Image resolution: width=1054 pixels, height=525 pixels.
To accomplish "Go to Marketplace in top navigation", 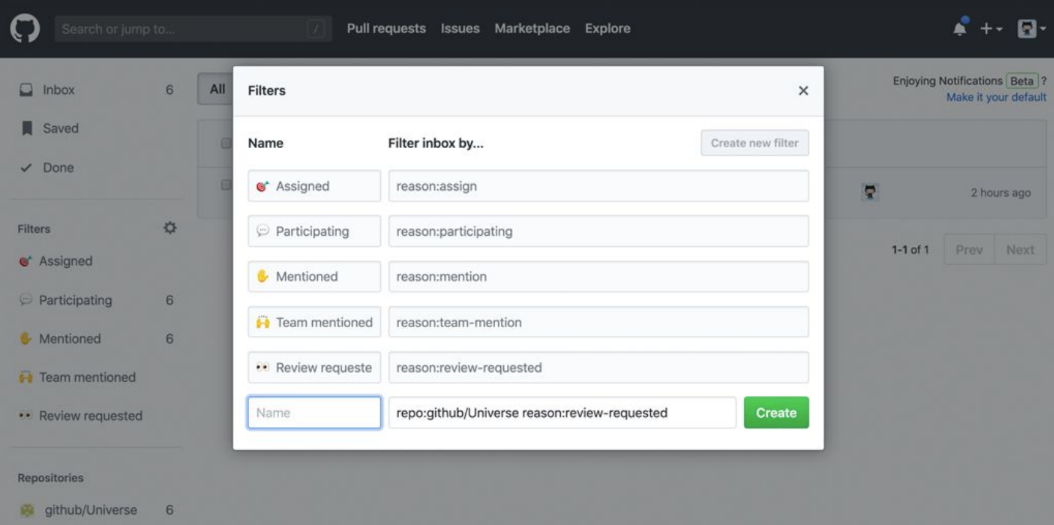I will click(532, 29).
